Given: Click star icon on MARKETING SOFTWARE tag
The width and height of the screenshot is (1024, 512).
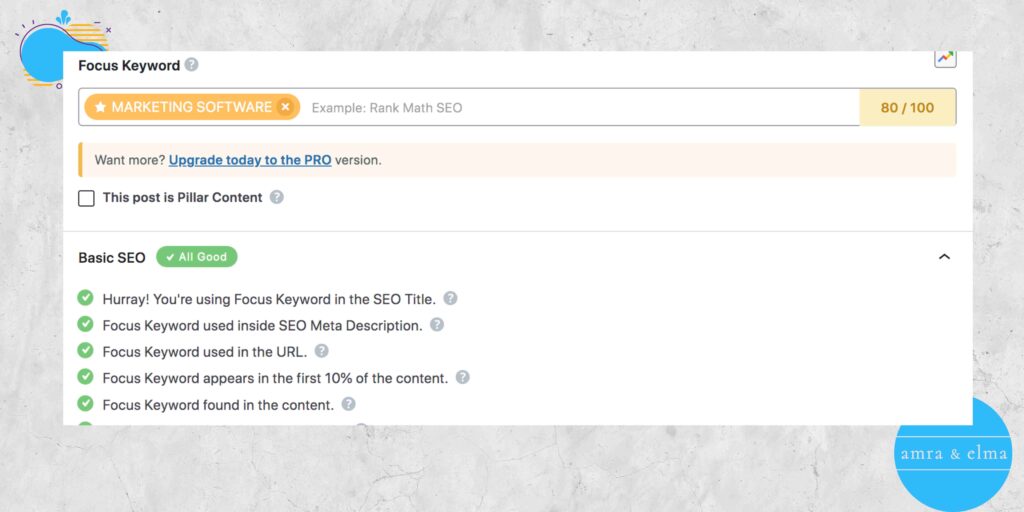Looking at the screenshot, I should pyautogui.click(x=100, y=107).
